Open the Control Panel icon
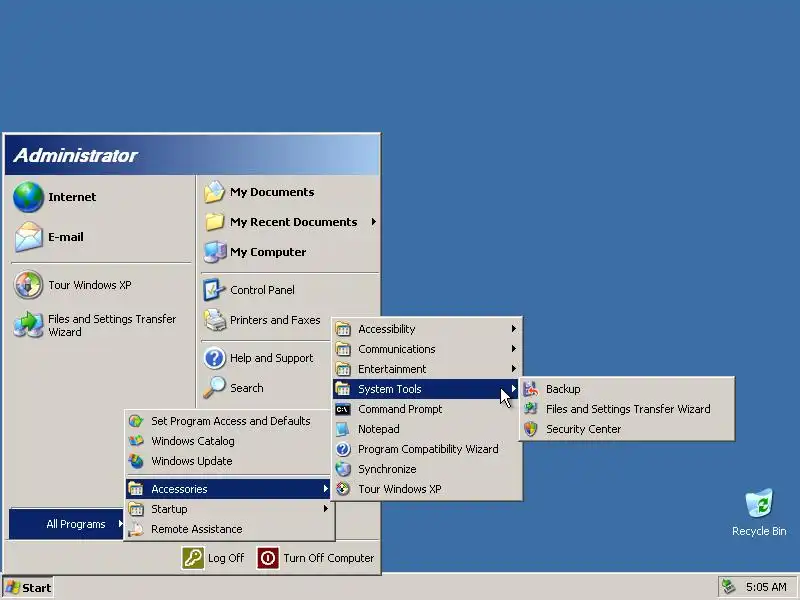Viewport: 800px width, 600px height. [214, 290]
